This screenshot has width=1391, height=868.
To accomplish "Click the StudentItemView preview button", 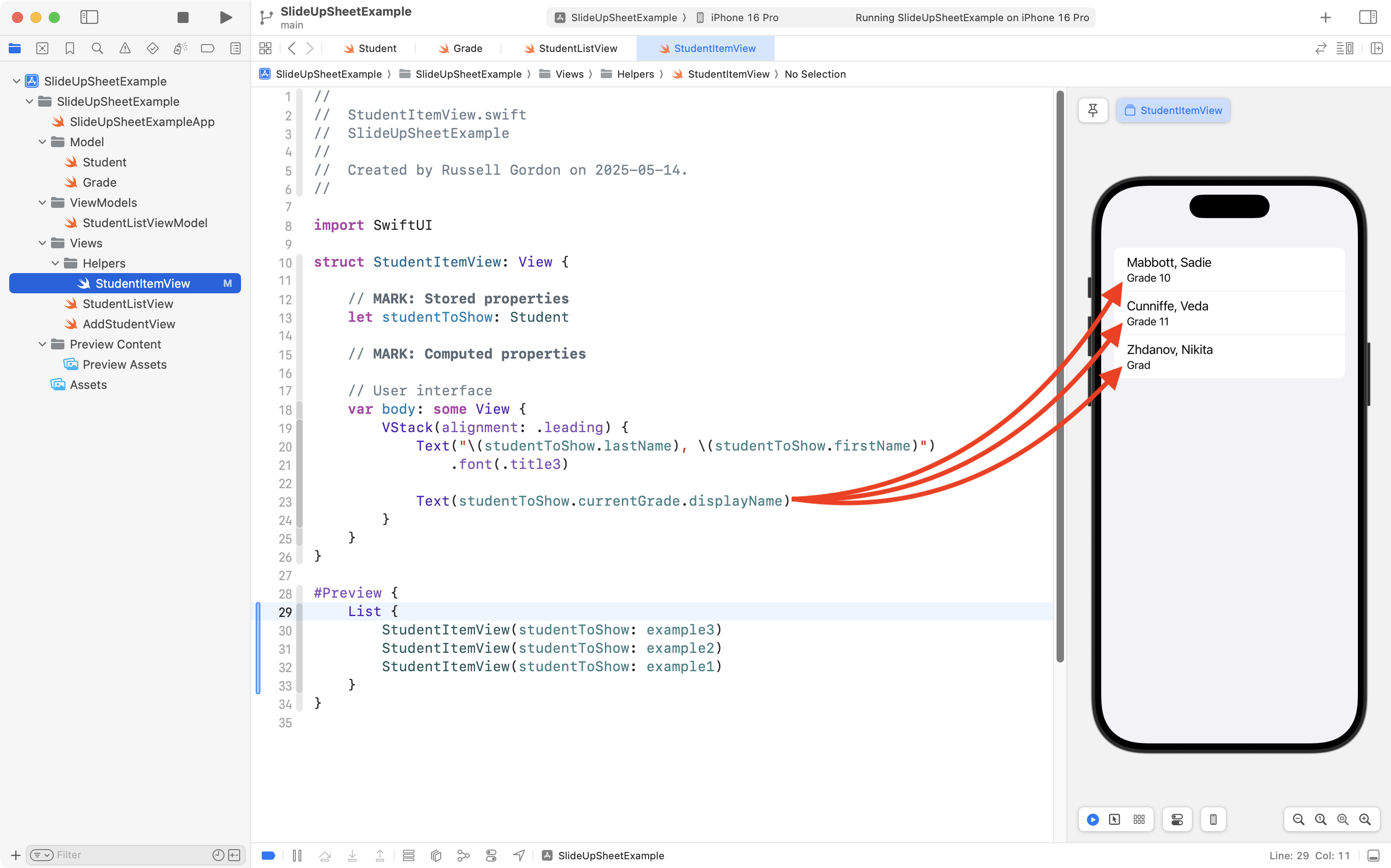I will click(1173, 110).
